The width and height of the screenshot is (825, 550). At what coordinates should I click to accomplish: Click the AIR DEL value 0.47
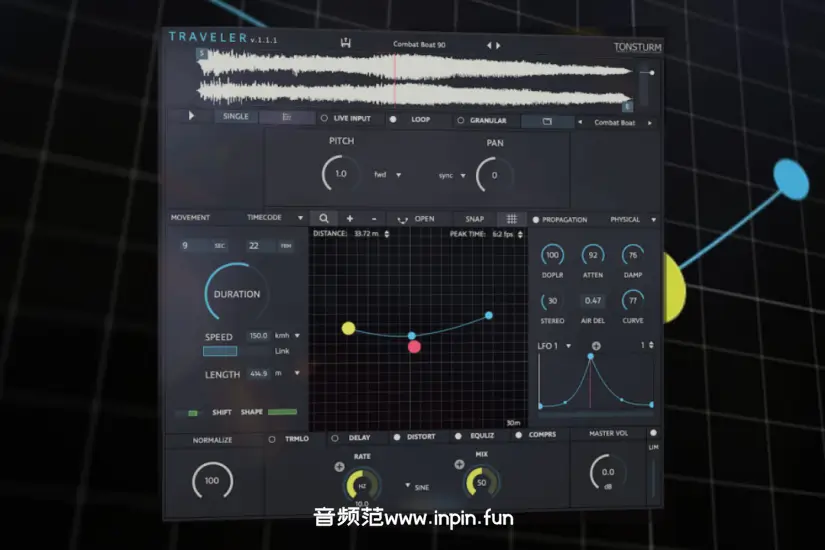point(592,301)
